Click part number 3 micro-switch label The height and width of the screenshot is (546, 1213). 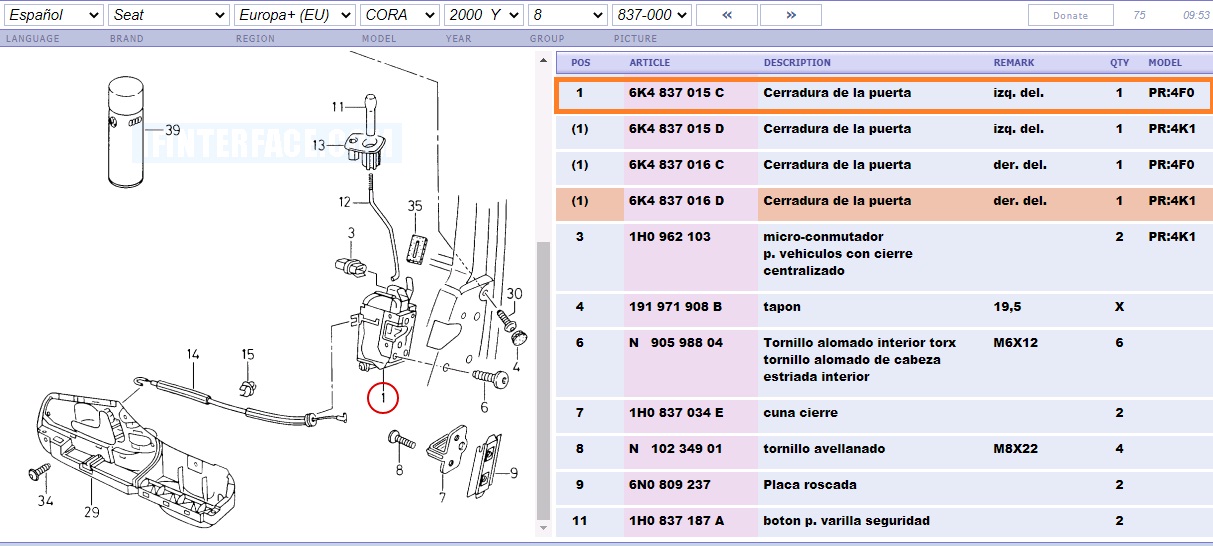click(351, 233)
